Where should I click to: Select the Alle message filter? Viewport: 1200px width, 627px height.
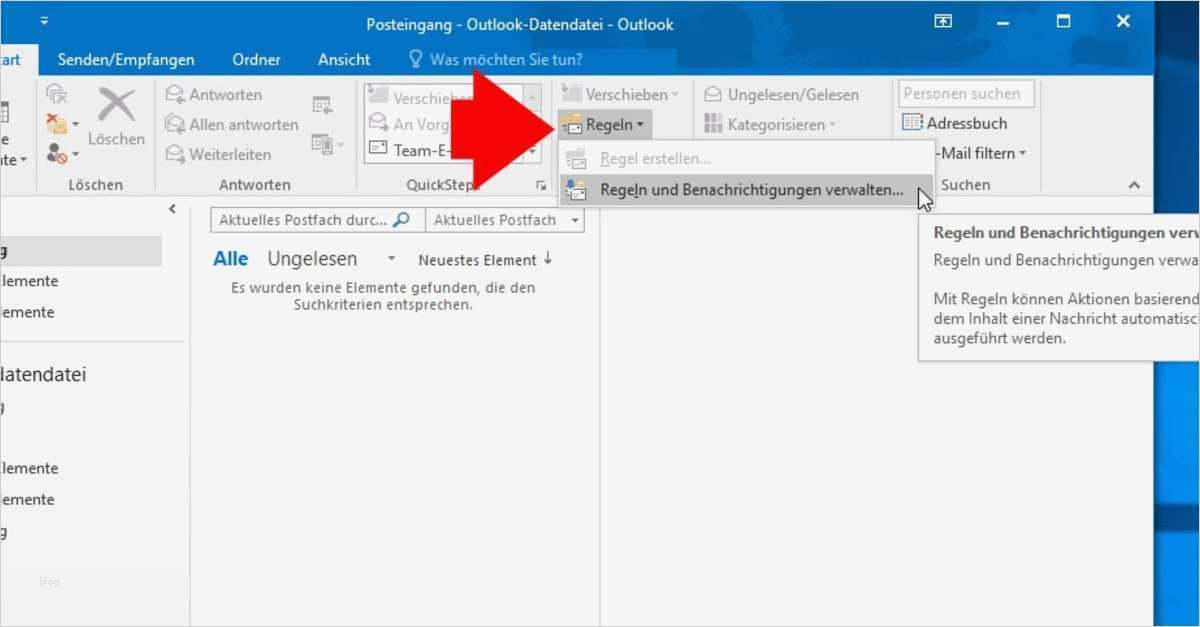230,257
